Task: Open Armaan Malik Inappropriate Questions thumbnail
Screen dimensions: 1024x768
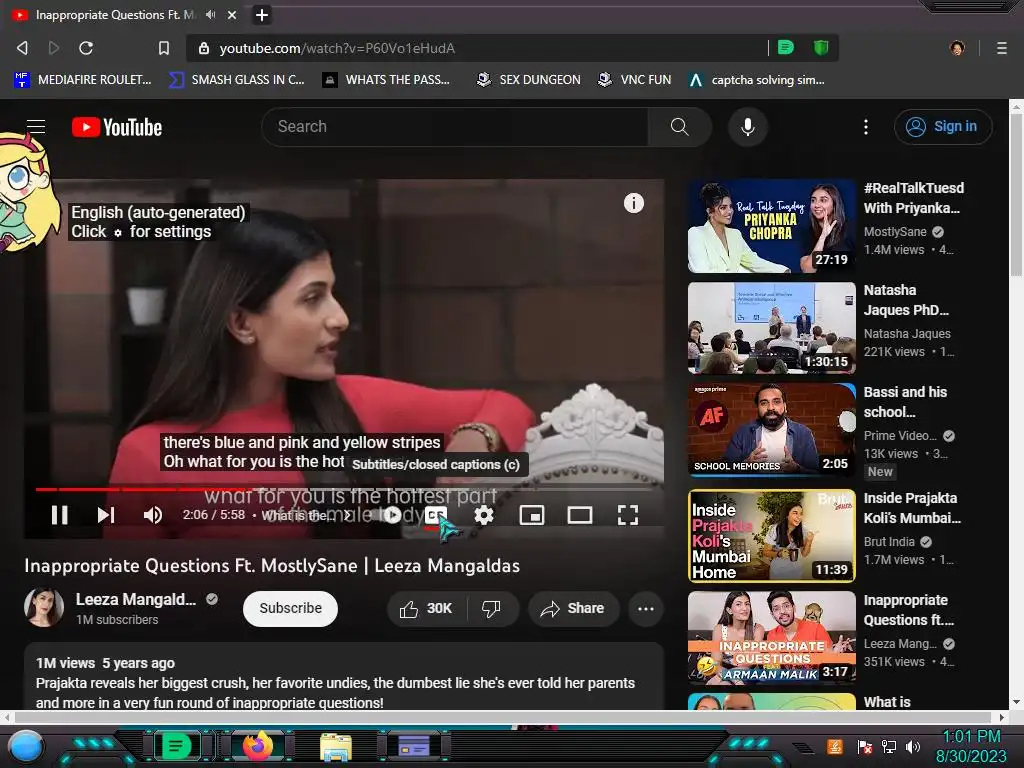Action: [771, 637]
